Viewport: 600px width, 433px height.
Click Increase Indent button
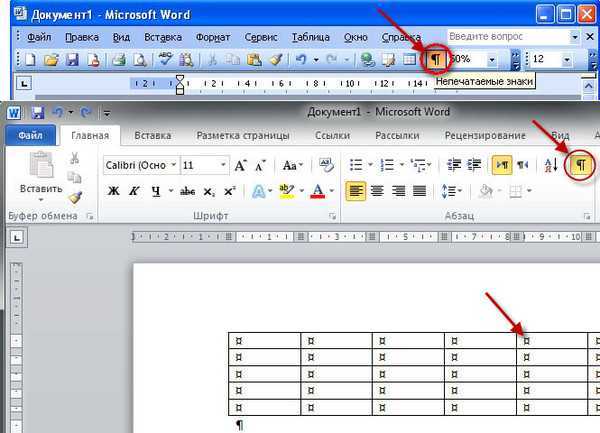coord(474,165)
